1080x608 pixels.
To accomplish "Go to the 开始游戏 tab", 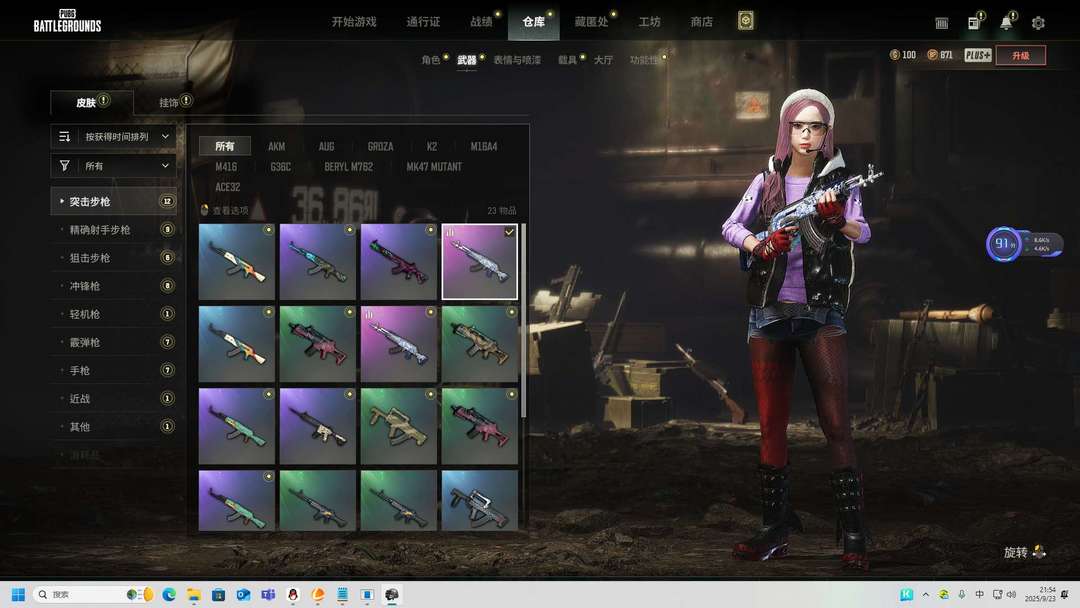I will click(354, 22).
